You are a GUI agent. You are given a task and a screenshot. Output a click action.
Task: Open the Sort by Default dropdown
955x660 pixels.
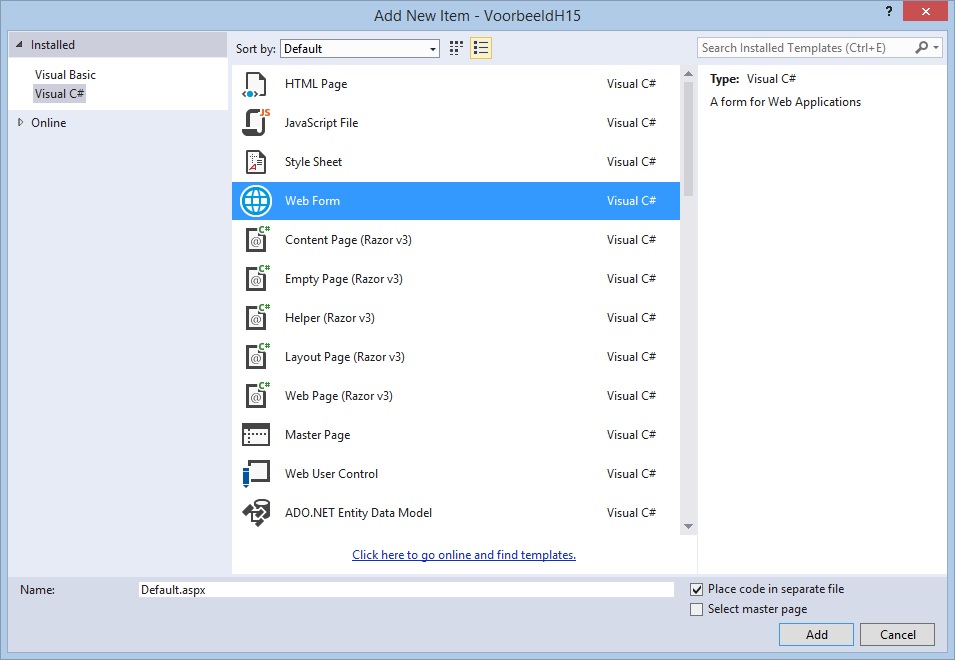click(360, 49)
